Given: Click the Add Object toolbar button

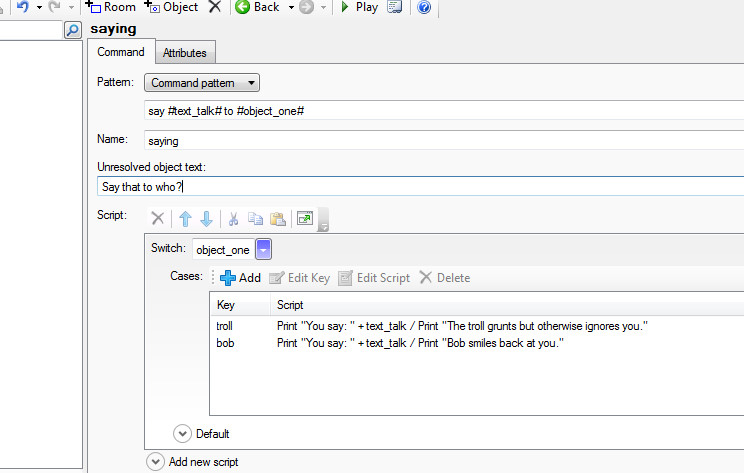Looking at the screenshot, I should tap(172, 7).
